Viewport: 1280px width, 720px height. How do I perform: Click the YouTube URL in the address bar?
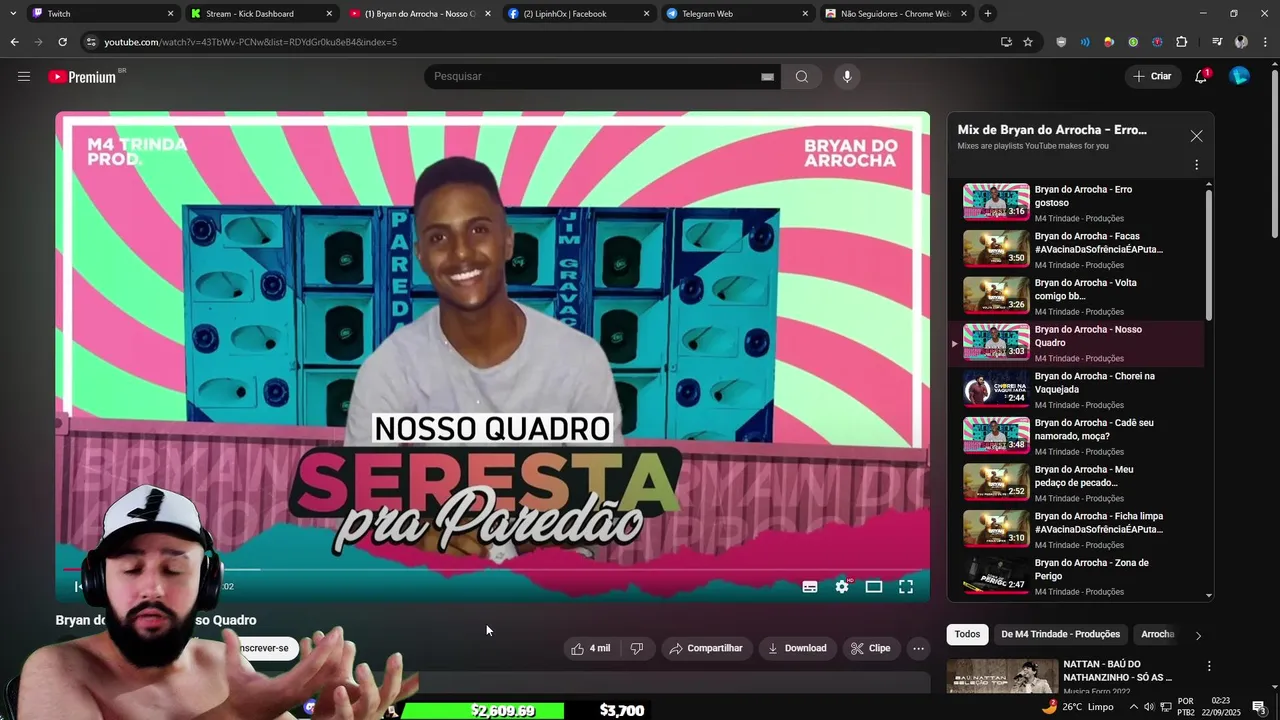pos(250,42)
